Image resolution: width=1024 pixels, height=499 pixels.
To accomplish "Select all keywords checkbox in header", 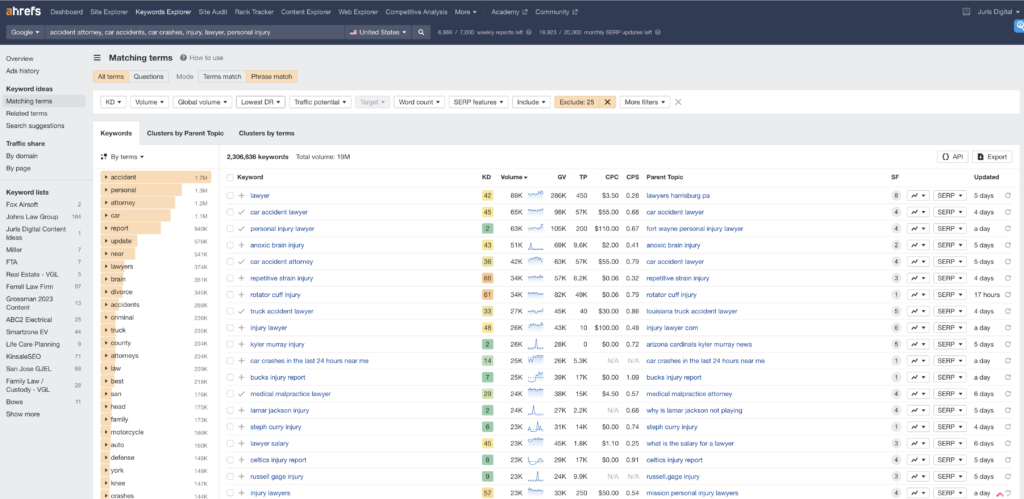I will 230,177.
